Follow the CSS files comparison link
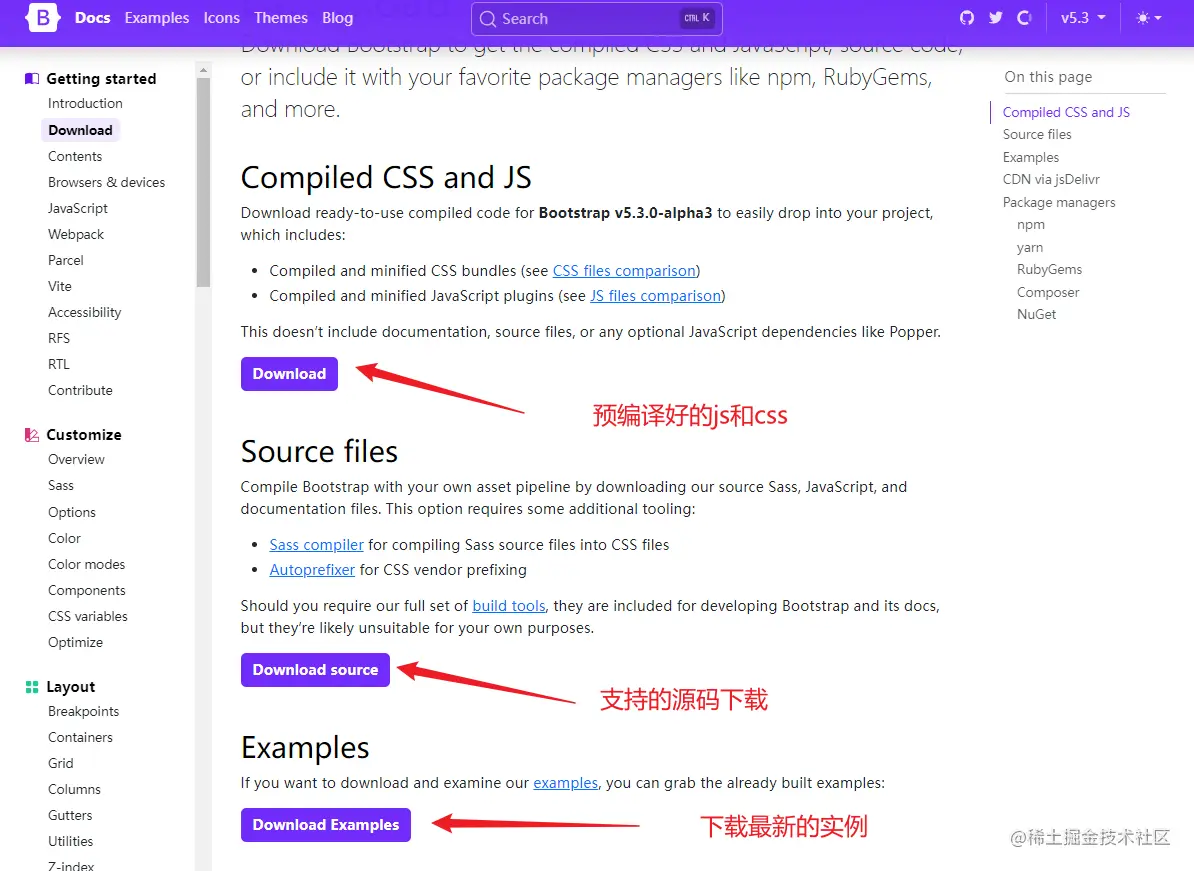Viewport: 1194px width, 871px height. point(624,271)
